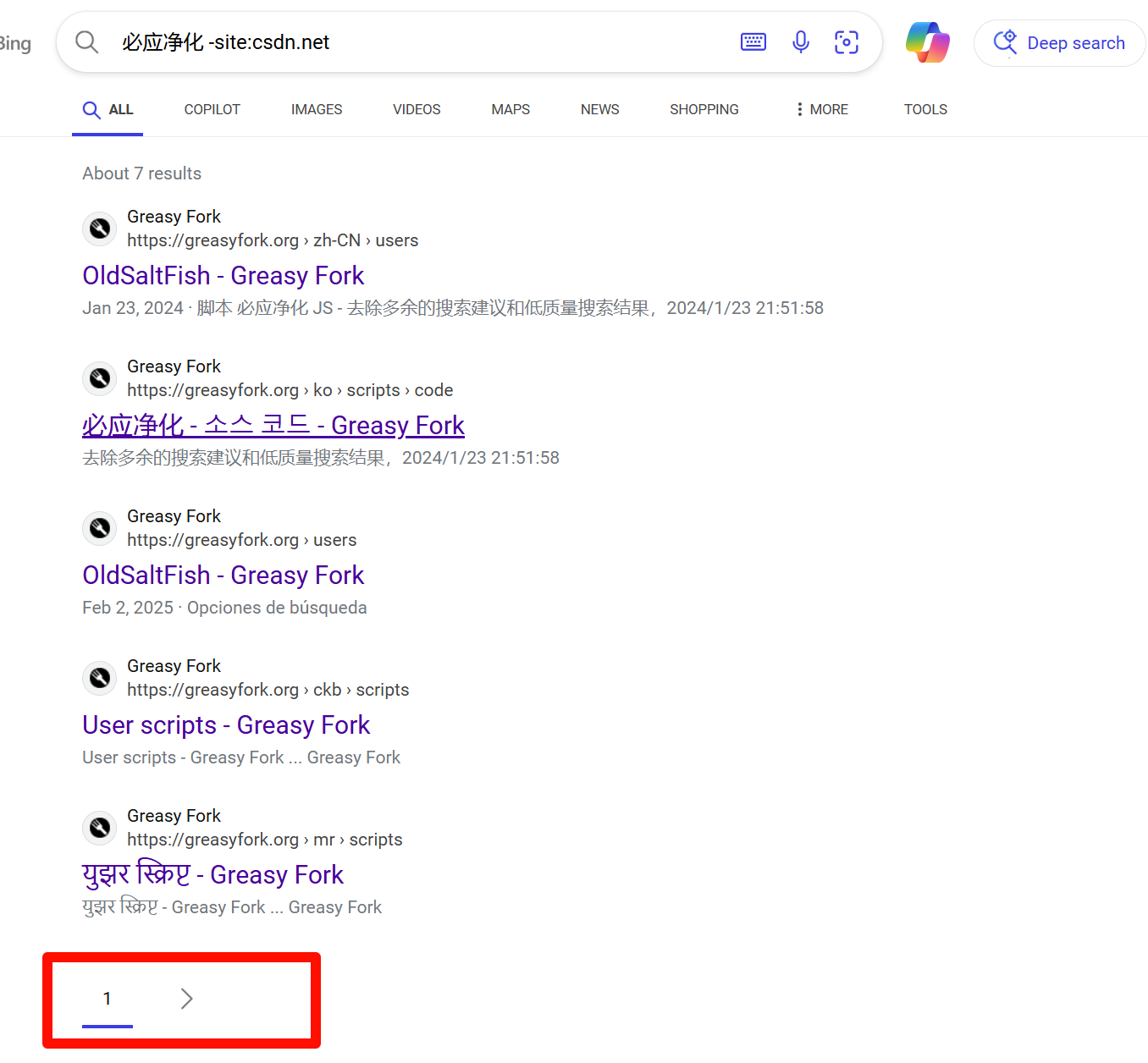Click favicon beside greasyfork.org › users result
The width and height of the screenshot is (1148, 1063).
click(100, 528)
